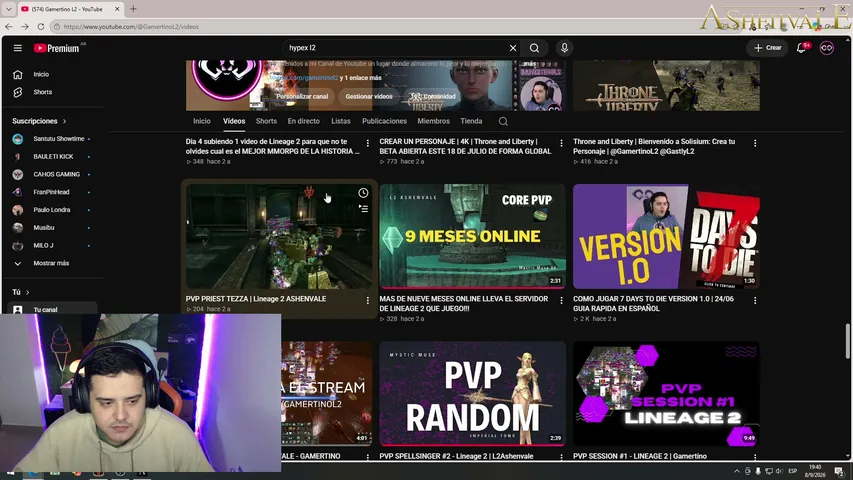The height and width of the screenshot is (480, 853).
Task: Open the Publicaciones tab
Action: coord(385,121)
